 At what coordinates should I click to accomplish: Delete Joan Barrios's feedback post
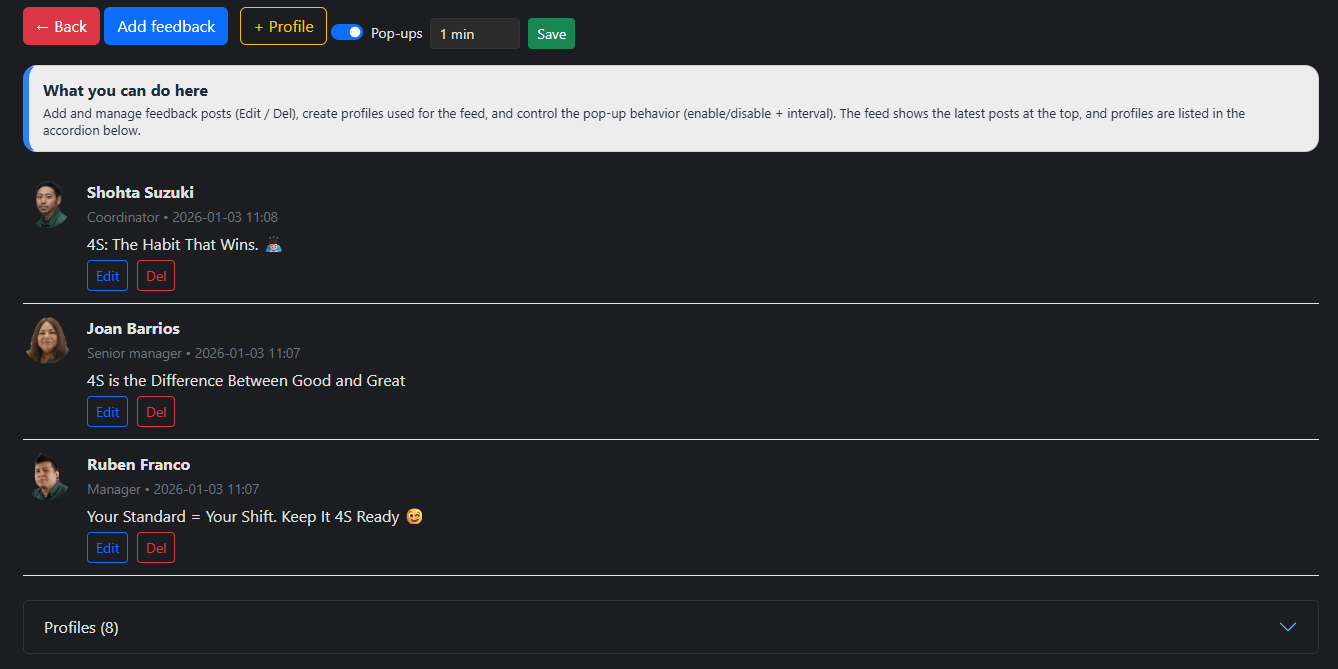(156, 412)
